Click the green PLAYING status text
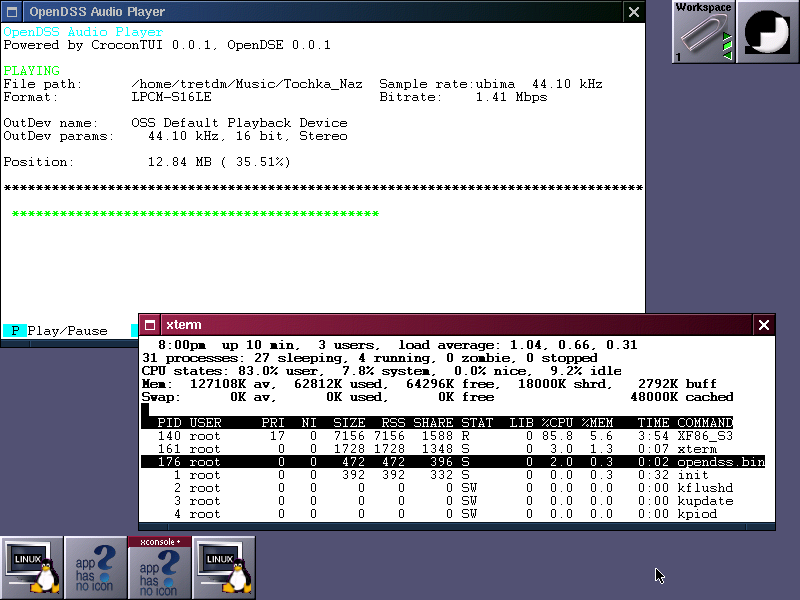 click(32, 70)
